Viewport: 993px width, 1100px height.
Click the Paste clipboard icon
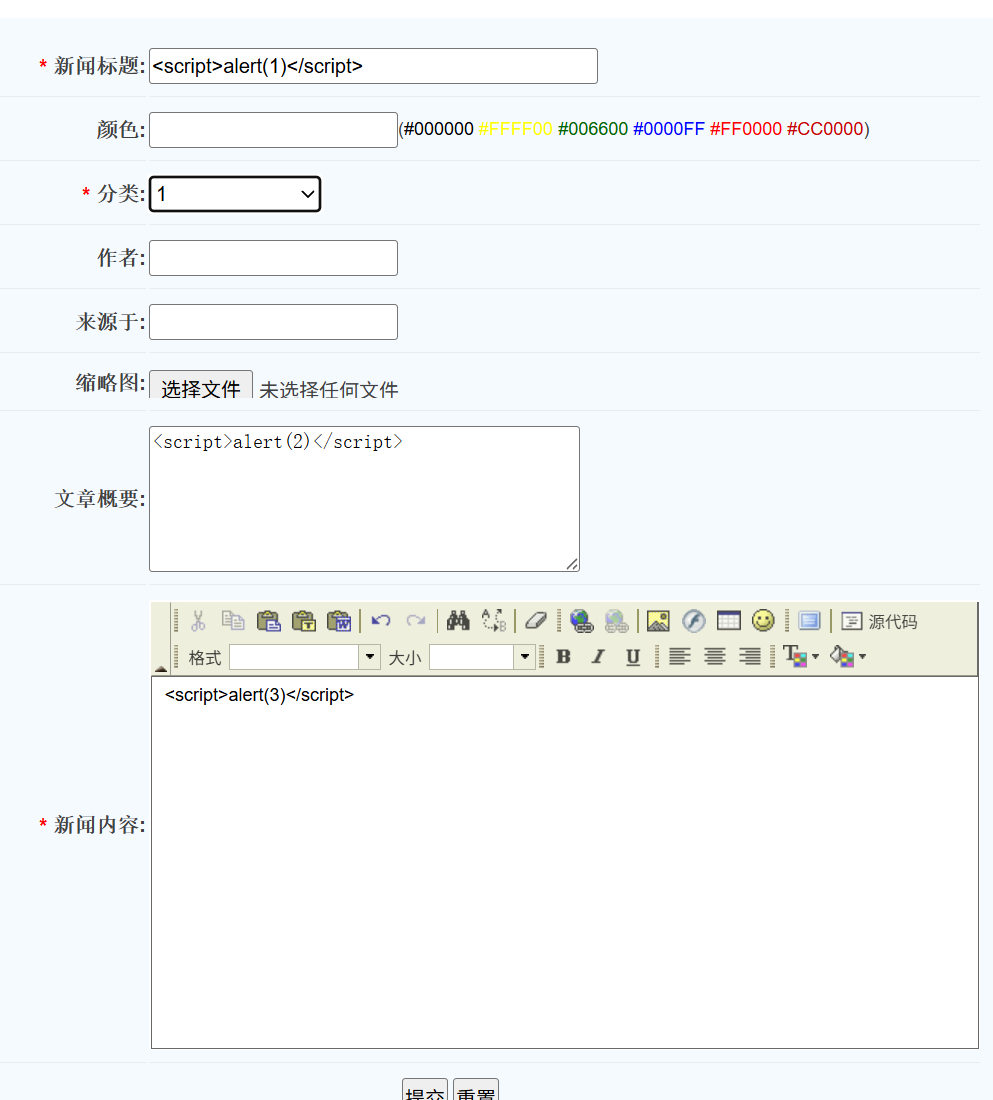tap(268, 621)
